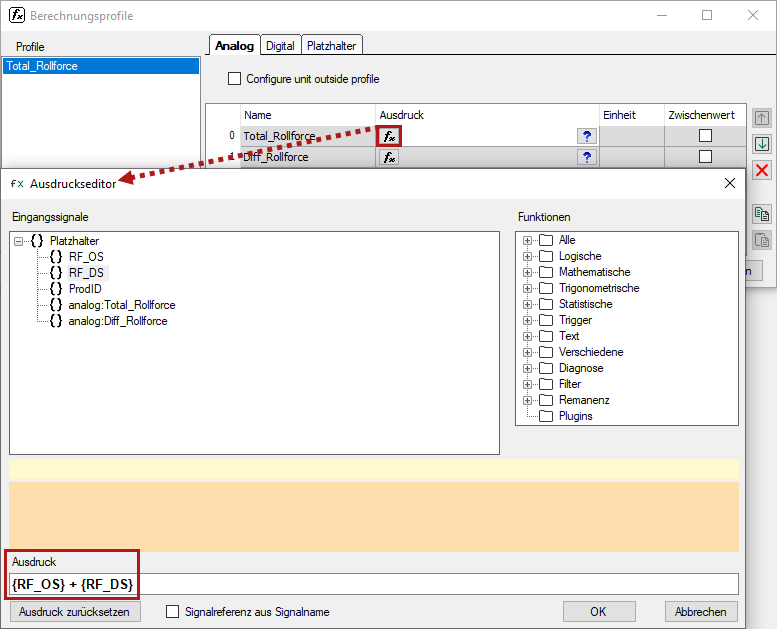
Task: Click the Berechnungsprofile fx title icon
Action: point(17,15)
